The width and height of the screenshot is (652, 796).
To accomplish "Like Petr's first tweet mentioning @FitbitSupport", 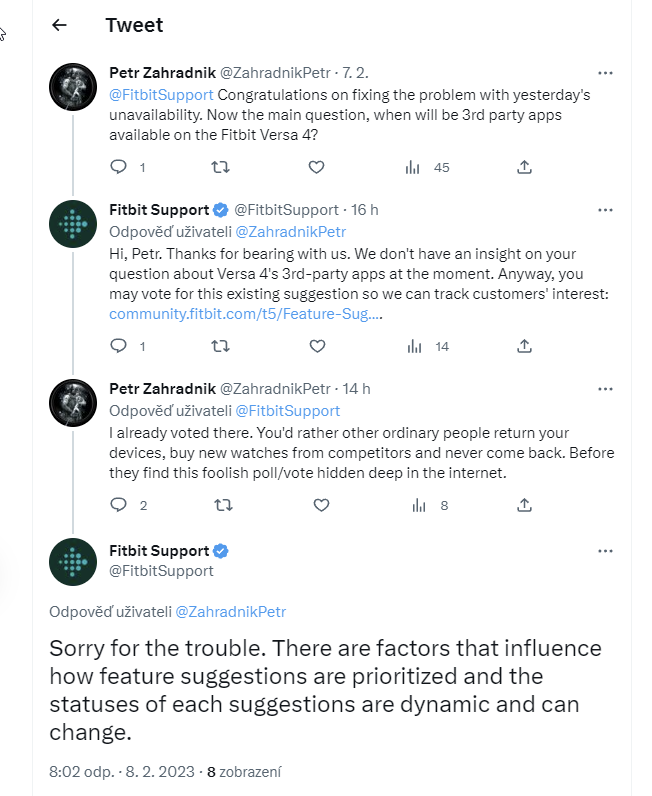I will (x=316, y=167).
